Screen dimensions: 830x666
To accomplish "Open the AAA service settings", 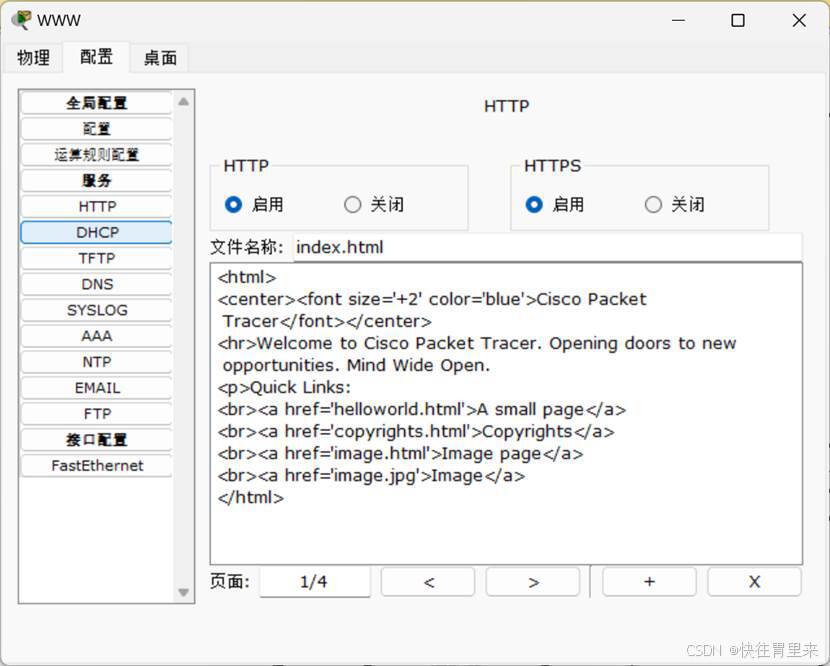I will click(x=97, y=336).
